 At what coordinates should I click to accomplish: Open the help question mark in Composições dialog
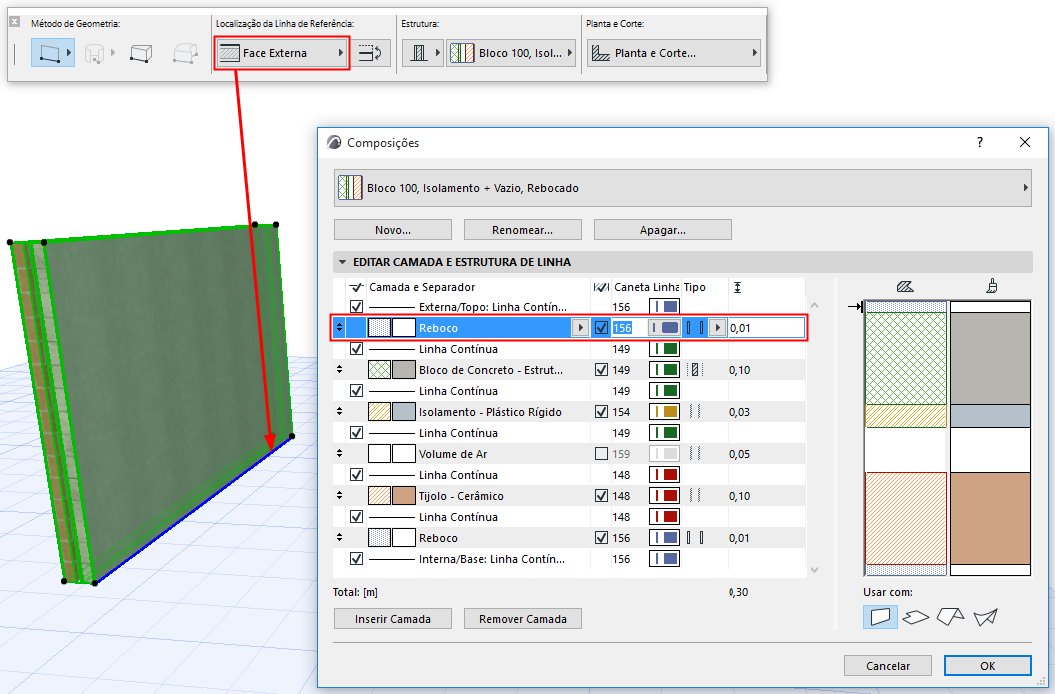click(x=980, y=142)
